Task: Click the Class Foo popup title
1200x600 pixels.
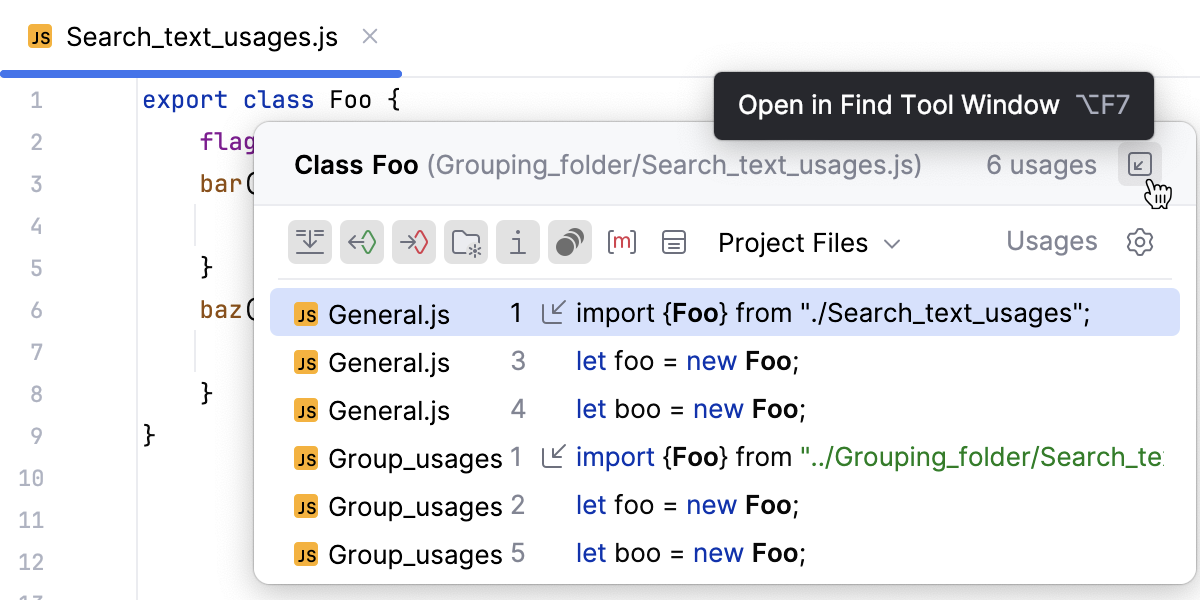Action: pyautogui.click(x=356, y=165)
